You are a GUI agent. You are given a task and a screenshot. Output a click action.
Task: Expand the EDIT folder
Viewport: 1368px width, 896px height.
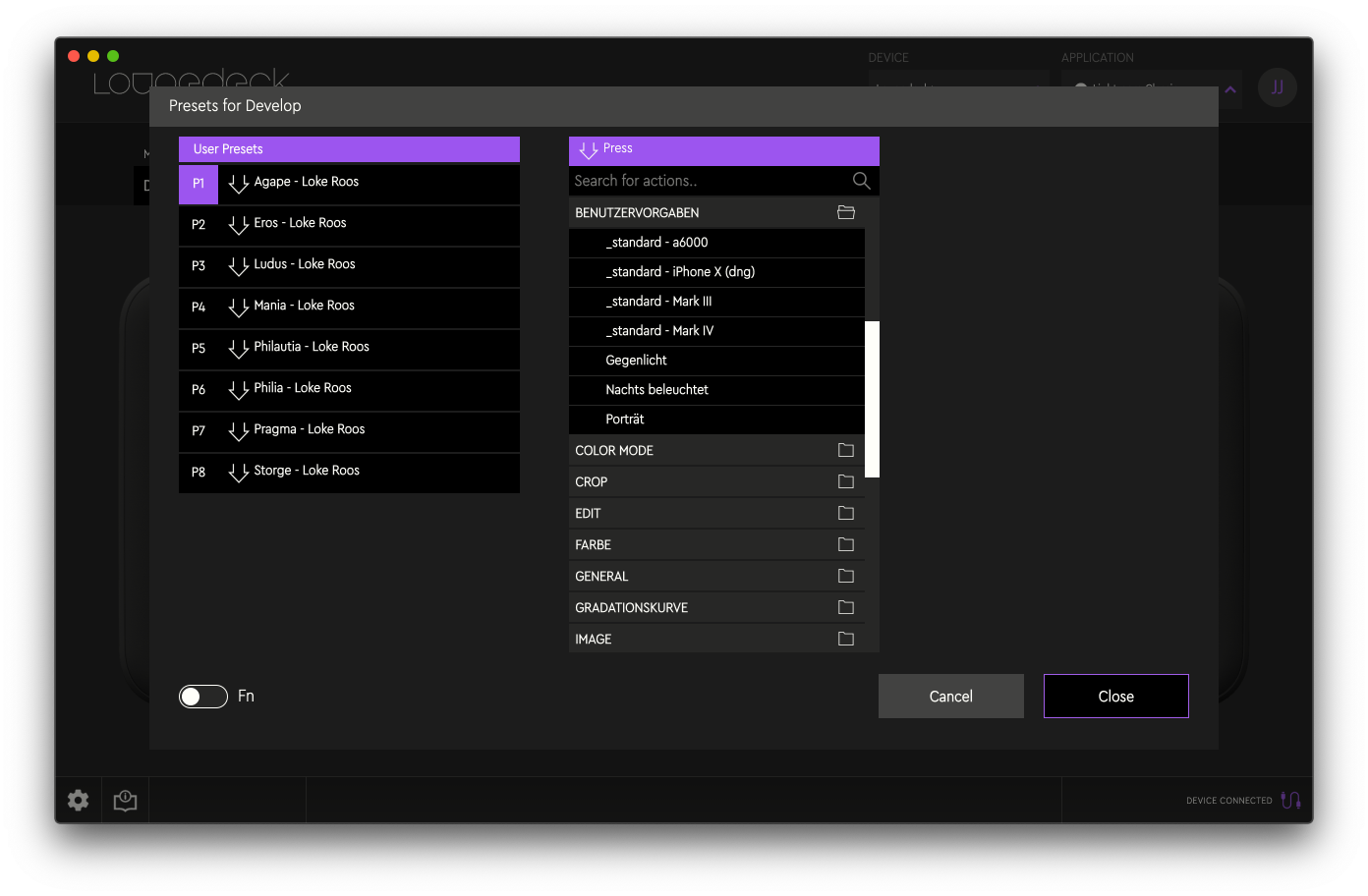coord(846,513)
